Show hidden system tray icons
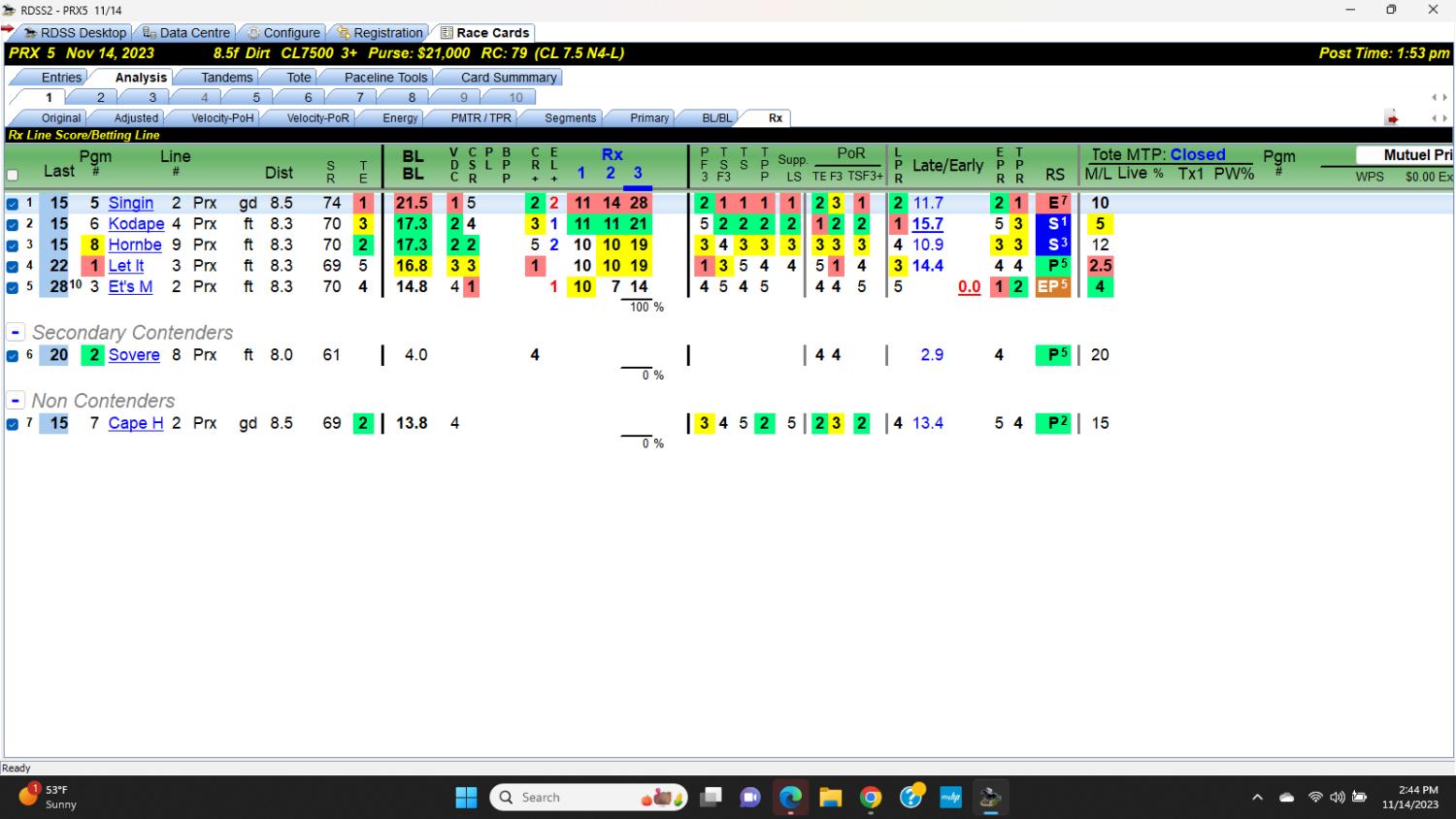The width and height of the screenshot is (1456, 819). click(x=1257, y=798)
